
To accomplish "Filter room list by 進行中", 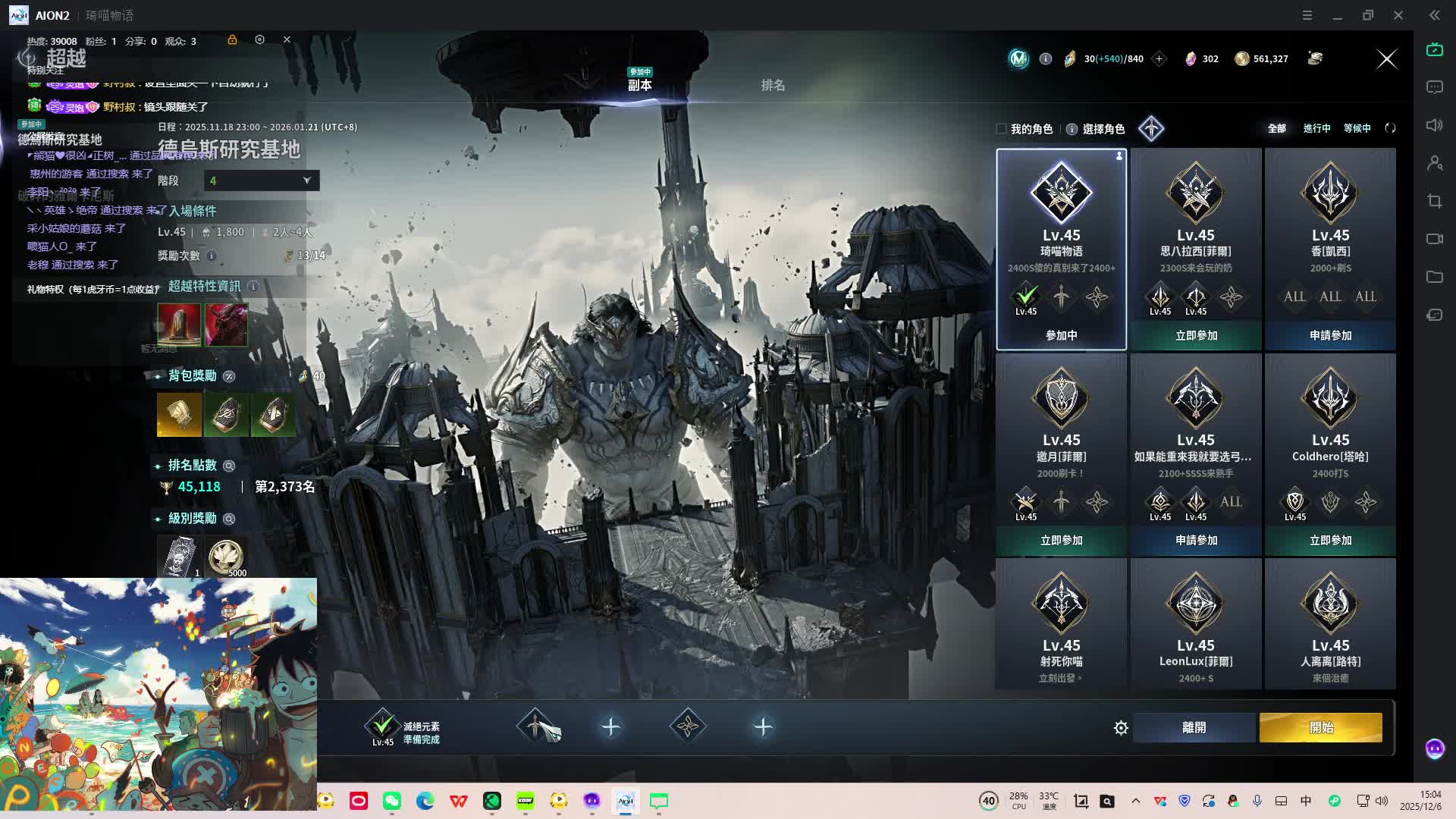I will pos(1316,128).
